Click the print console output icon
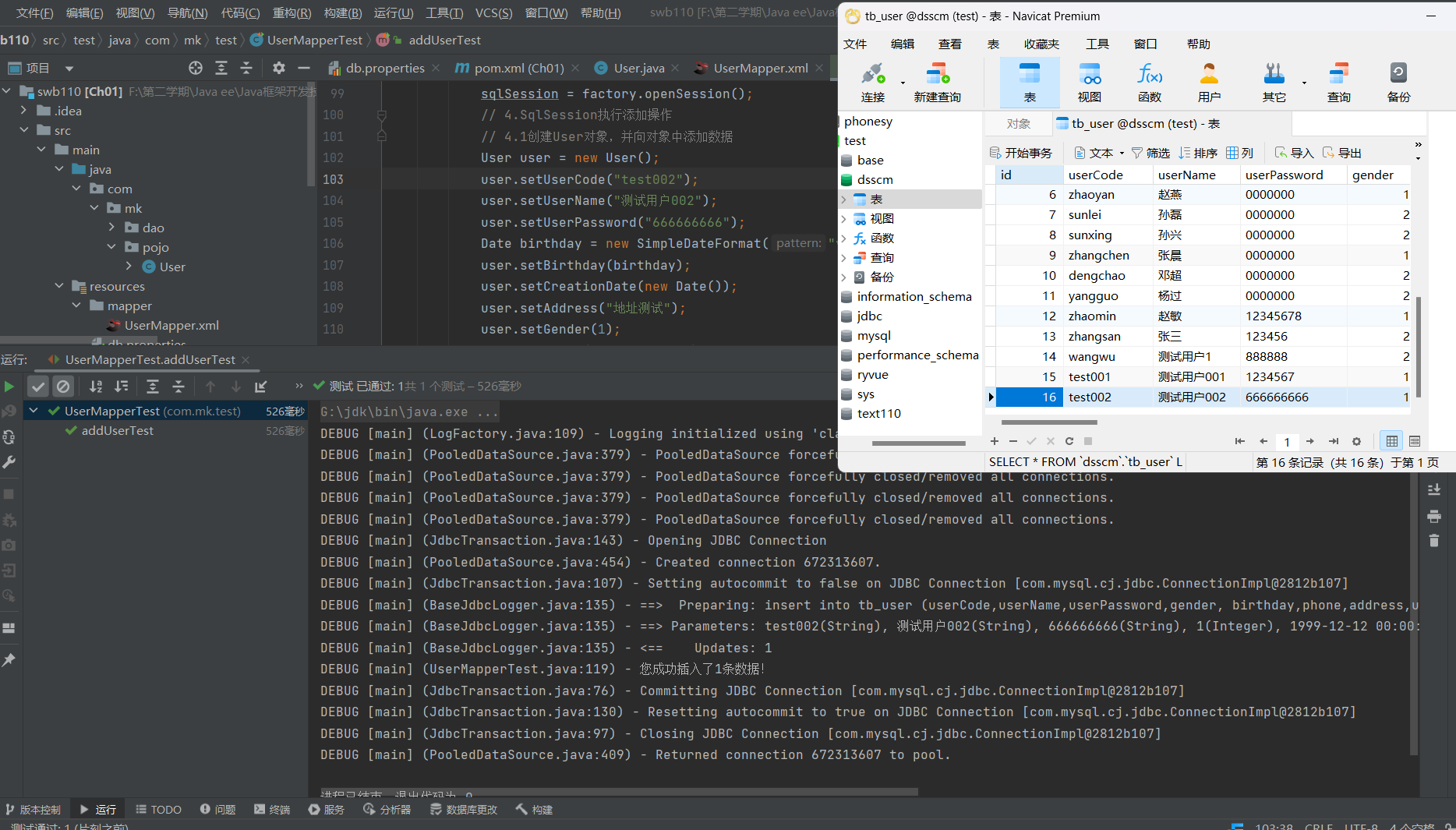 click(1433, 516)
